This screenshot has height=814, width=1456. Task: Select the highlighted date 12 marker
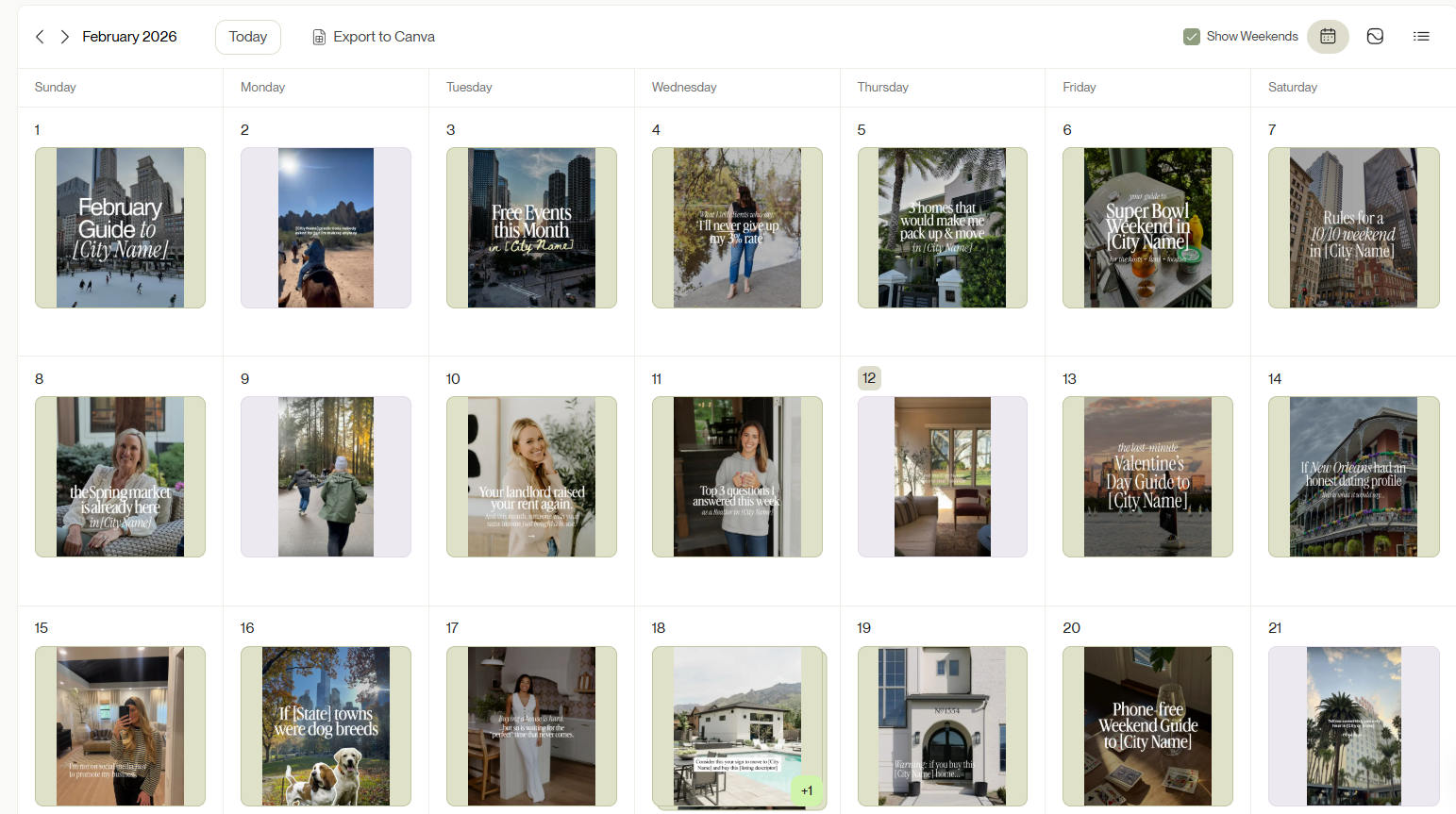coord(868,377)
